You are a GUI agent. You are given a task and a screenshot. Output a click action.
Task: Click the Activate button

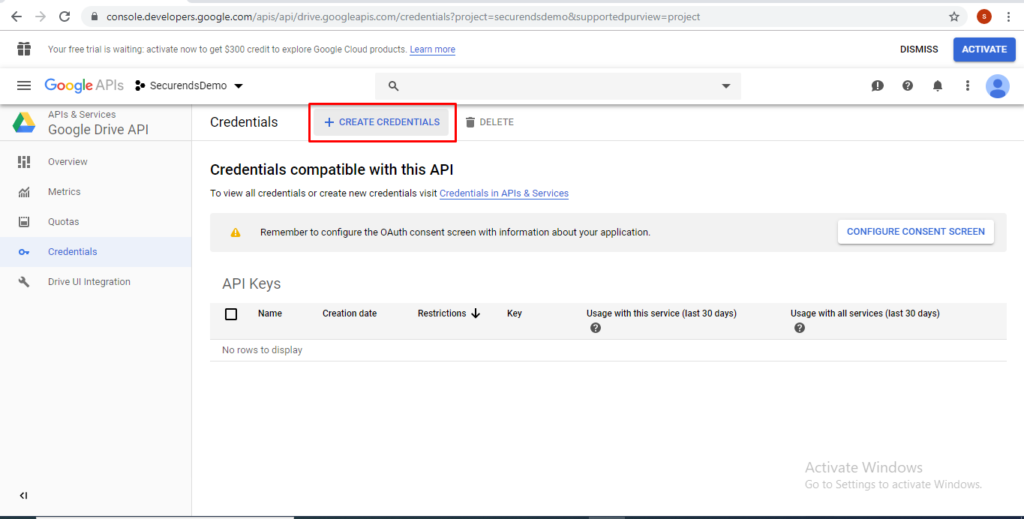coord(984,50)
